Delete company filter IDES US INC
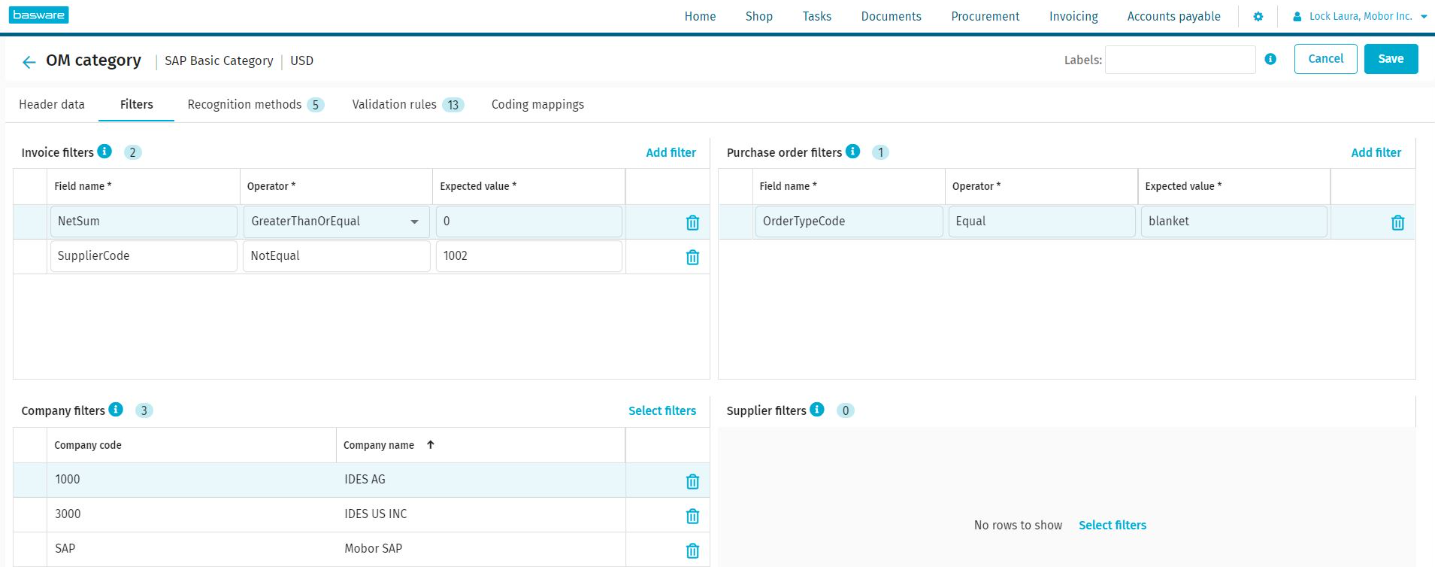 pos(692,516)
